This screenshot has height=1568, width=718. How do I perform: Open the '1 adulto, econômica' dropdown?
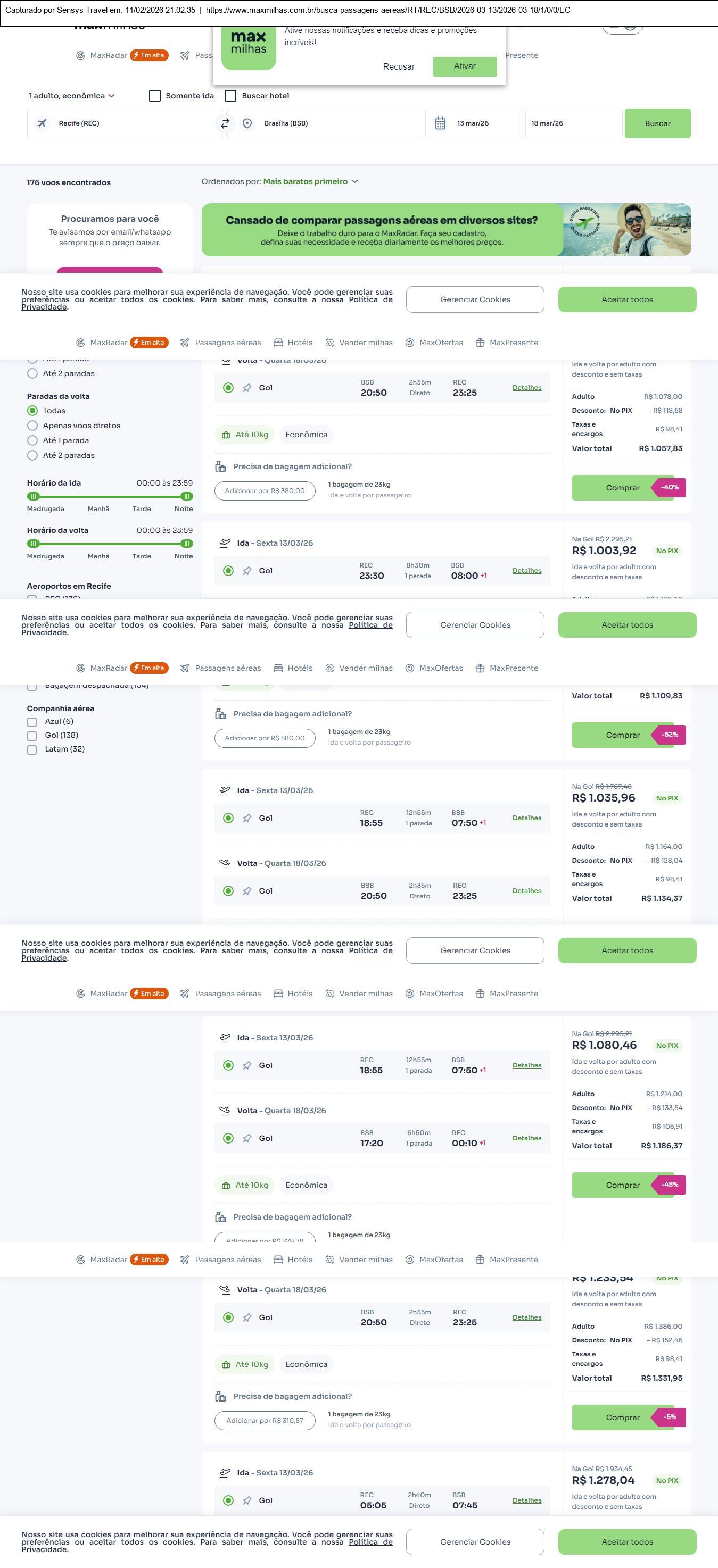pos(72,96)
